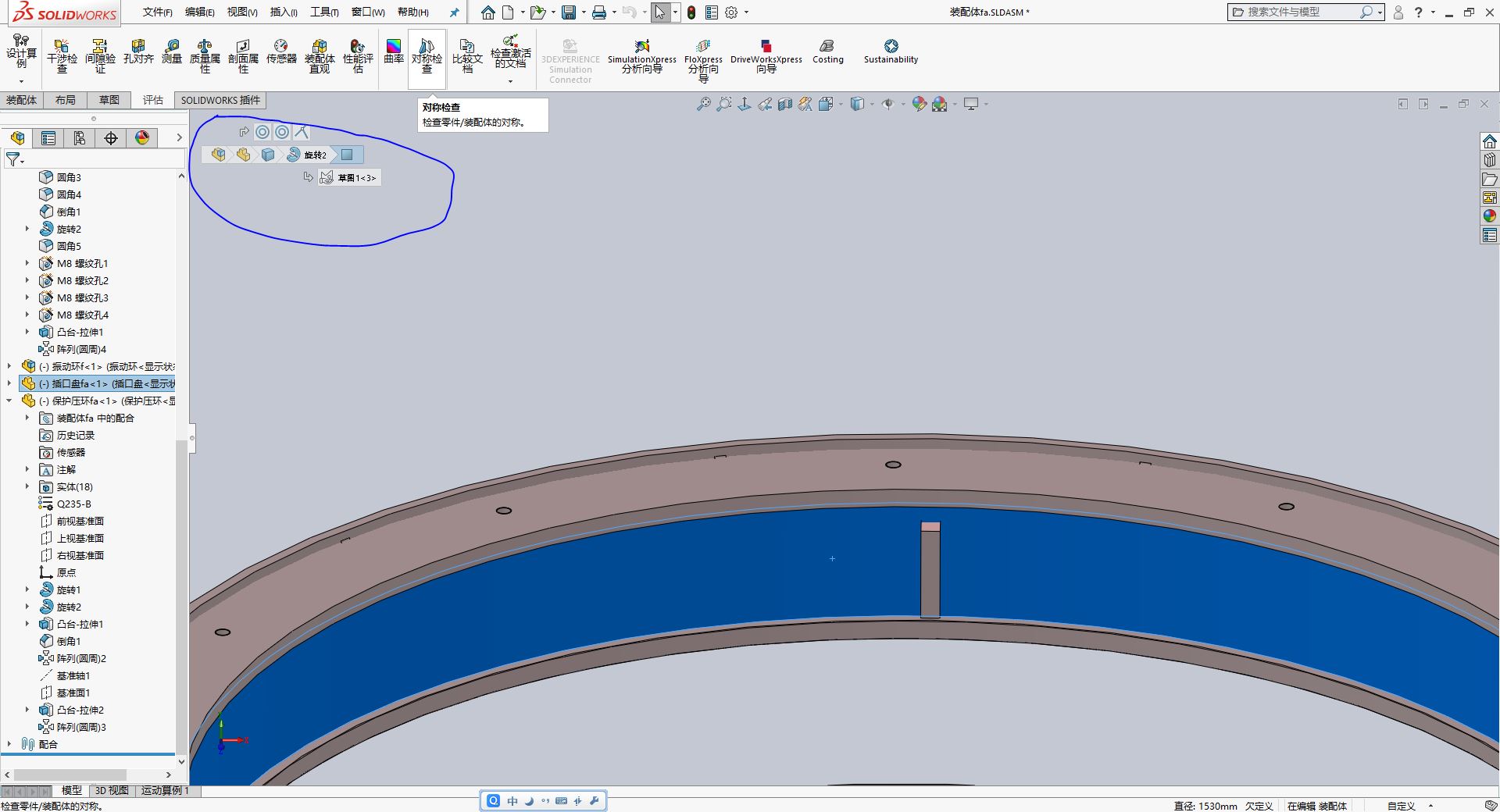
Task: Open the 工具(T) menu
Action: click(x=324, y=12)
